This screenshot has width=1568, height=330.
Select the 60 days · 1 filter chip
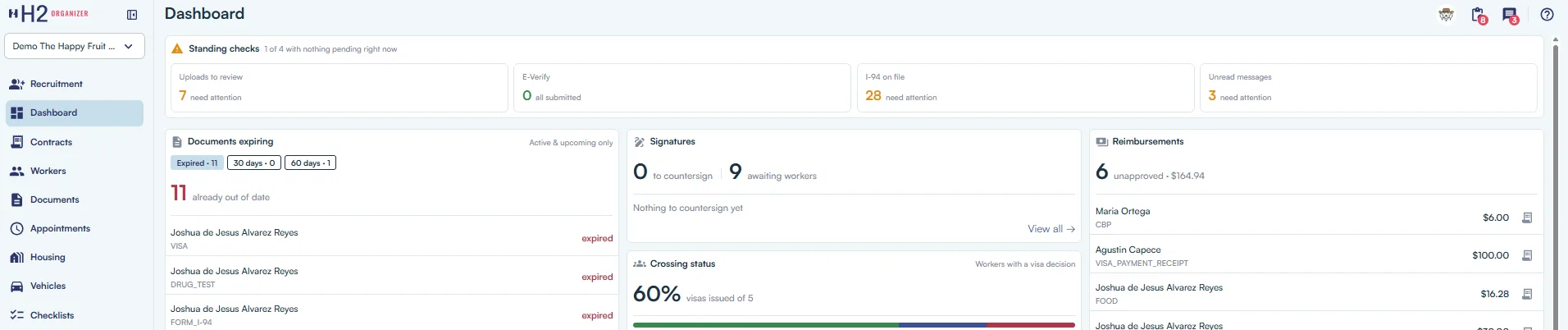pyautogui.click(x=310, y=163)
